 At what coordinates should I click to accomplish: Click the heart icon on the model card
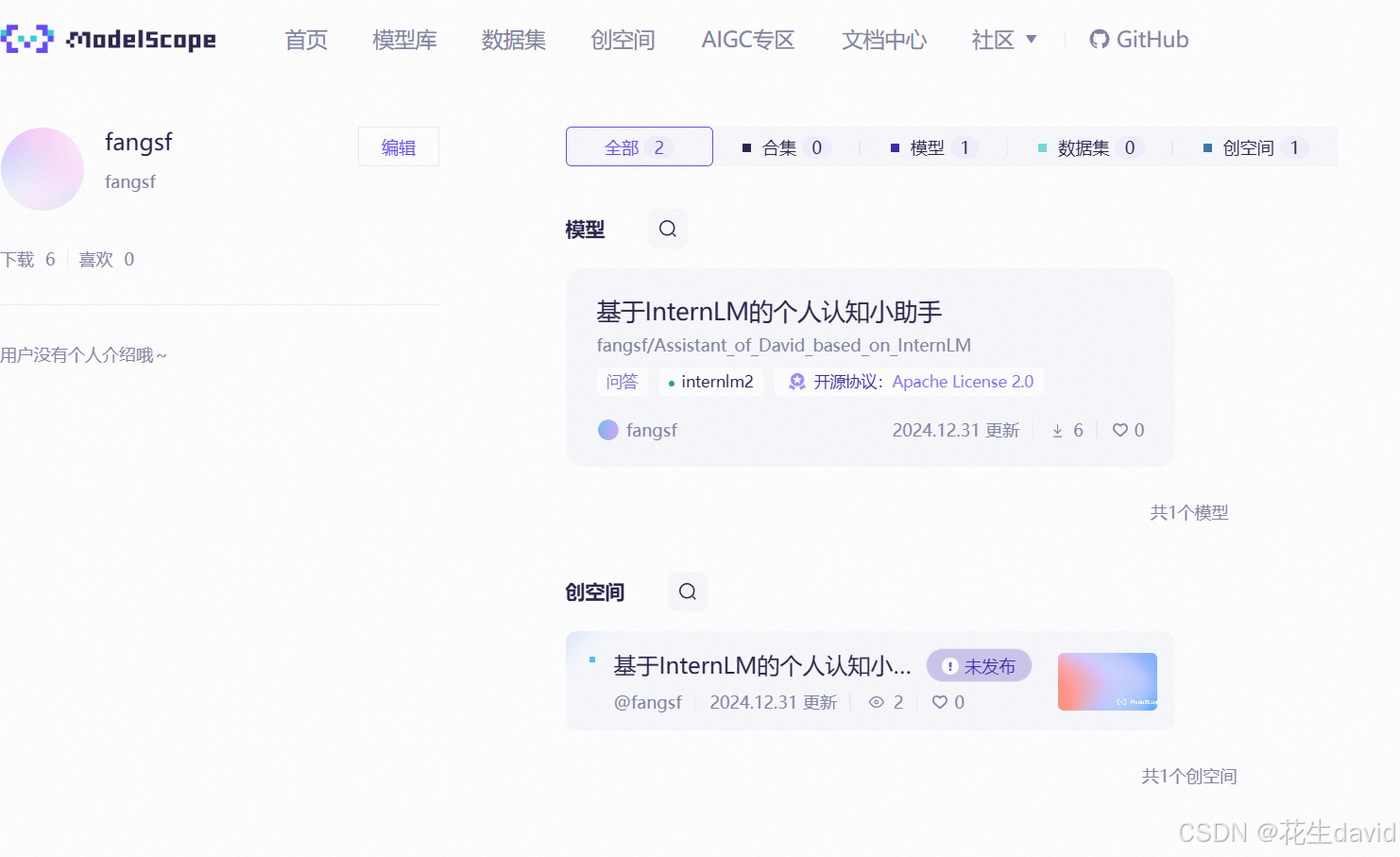click(1120, 430)
